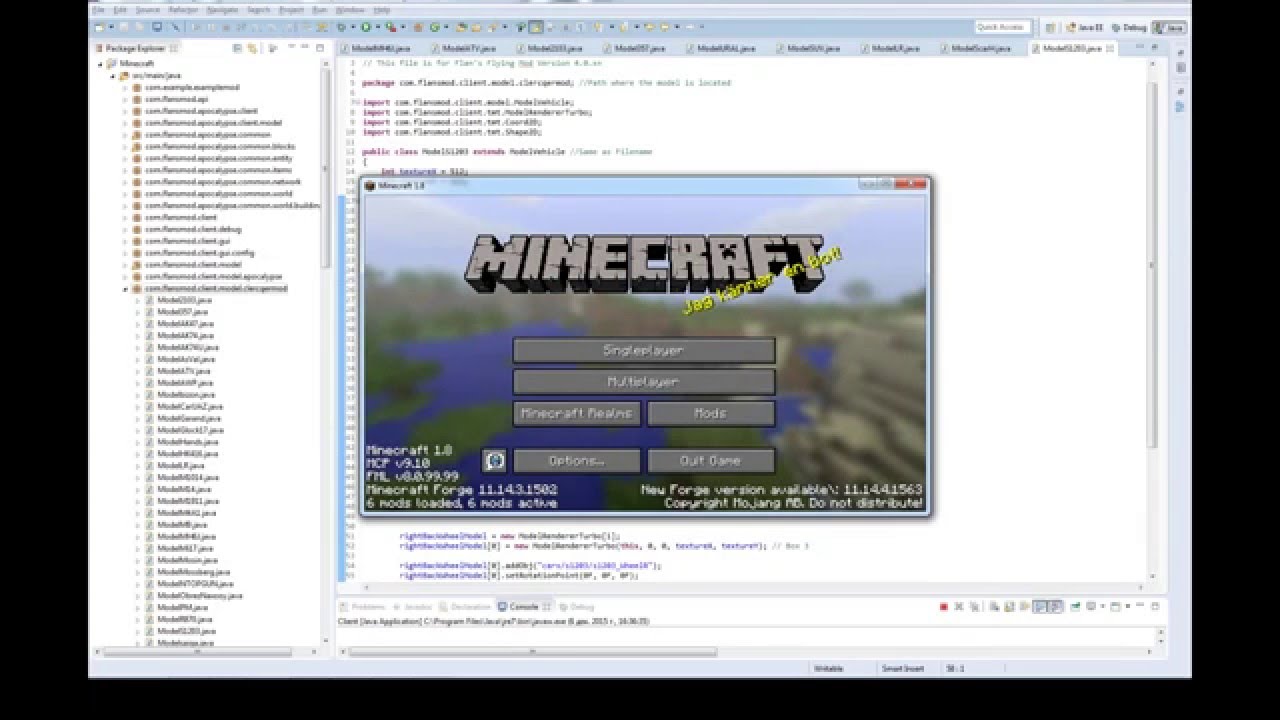Viewport: 1280px width, 720px height.
Task: Select Model2103.java in Package Explorer
Action: tap(184, 300)
